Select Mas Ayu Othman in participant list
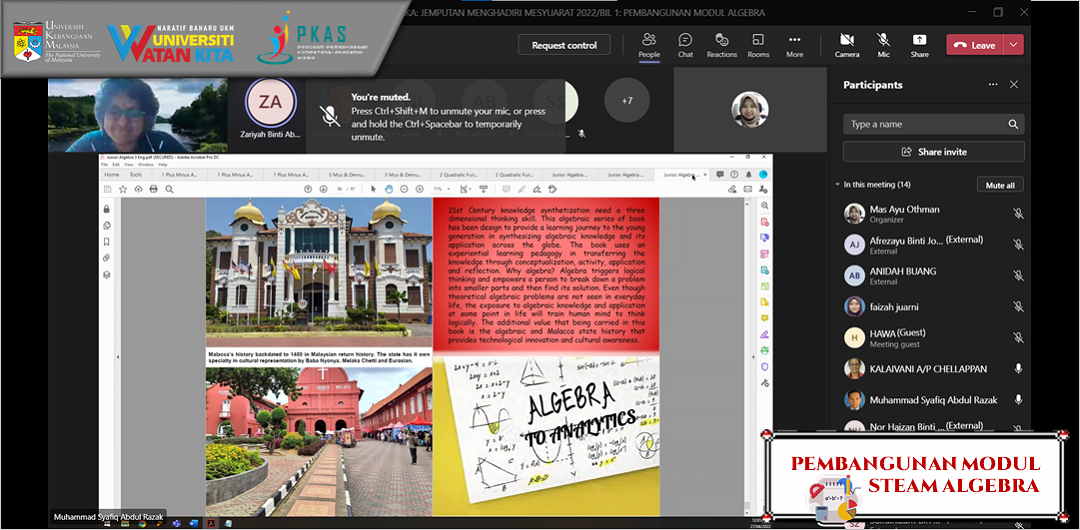The height and width of the screenshot is (530, 1080). coord(904,210)
